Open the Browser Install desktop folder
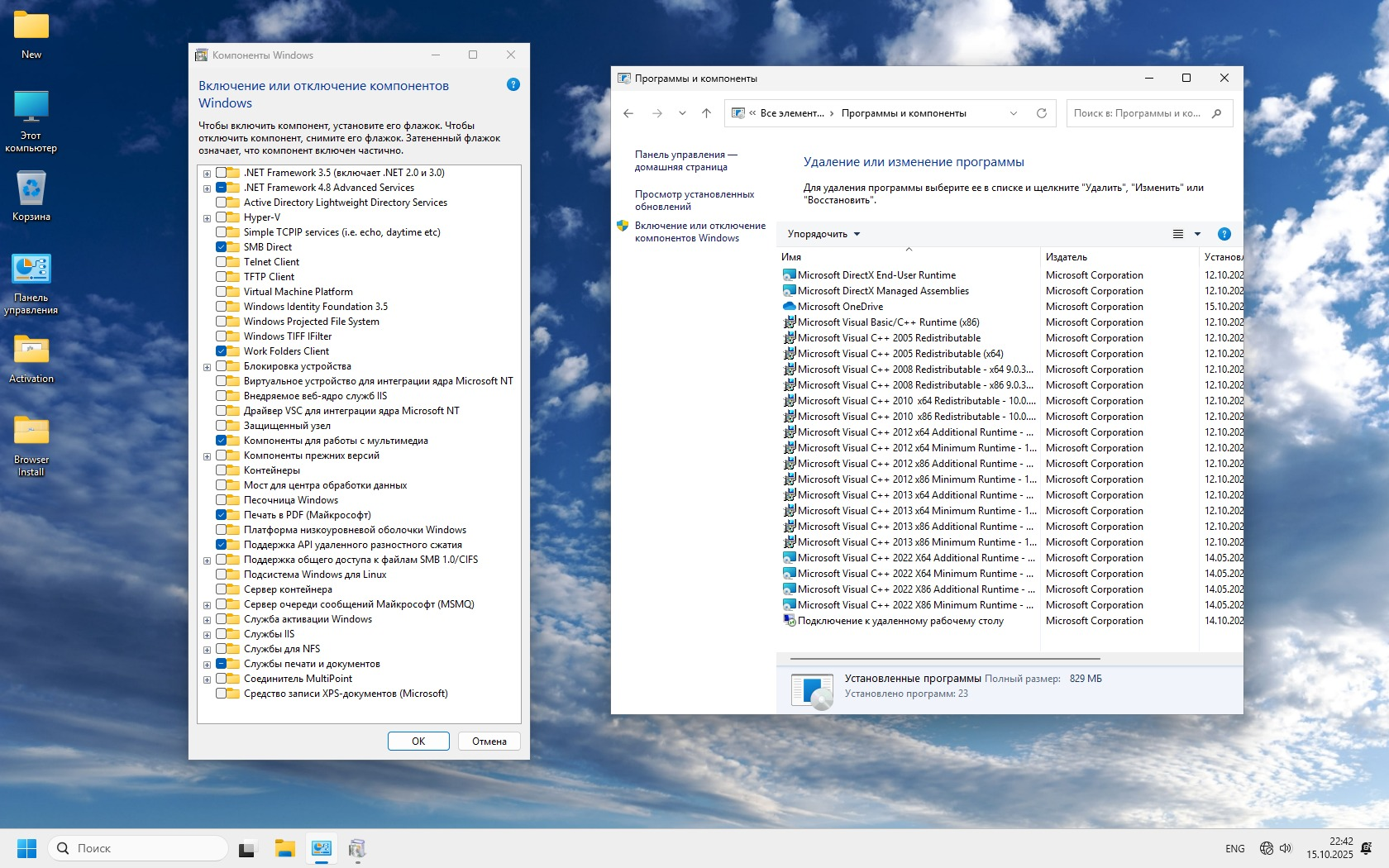Viewport: 1389px width, 868px height. [31, 446]
